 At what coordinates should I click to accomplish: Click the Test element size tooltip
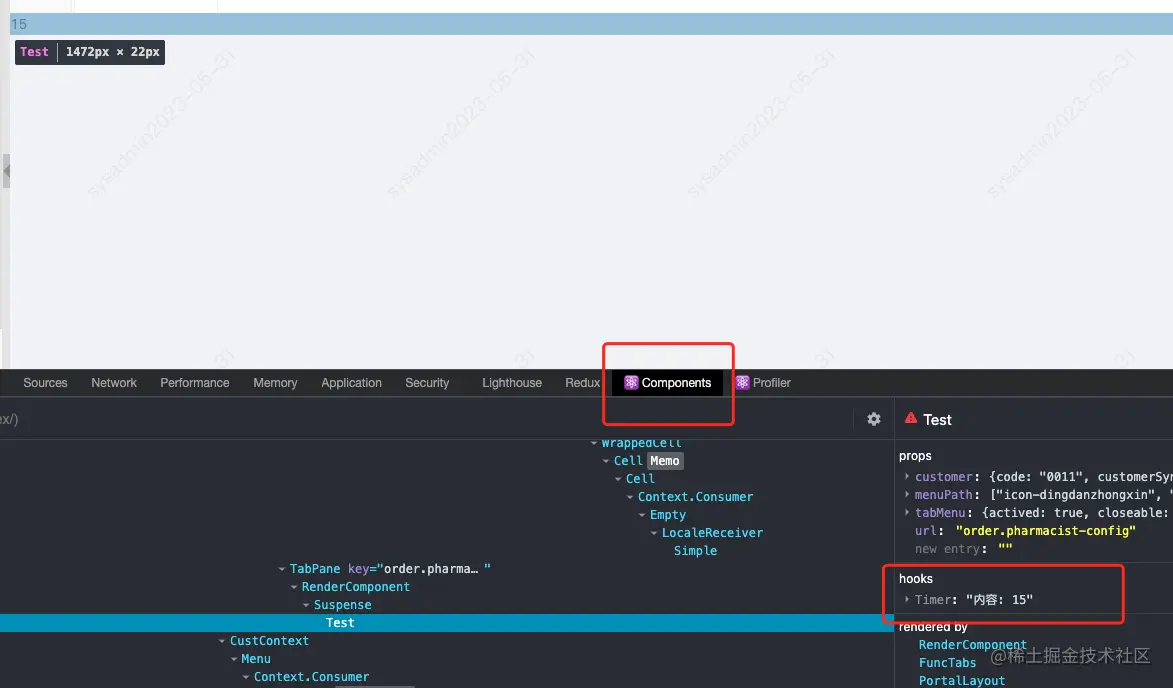pyautogui.click(x=90, y=52)
